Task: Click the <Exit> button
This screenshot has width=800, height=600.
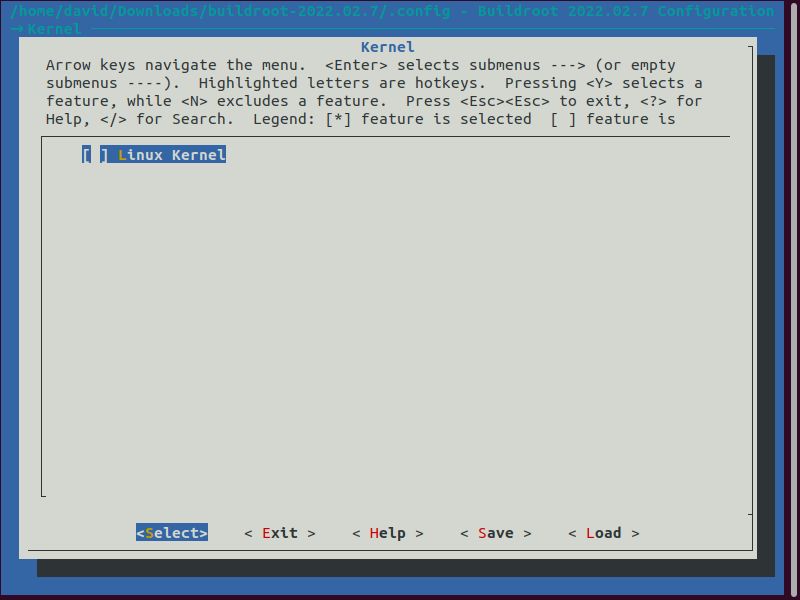Action: (281, 533)
